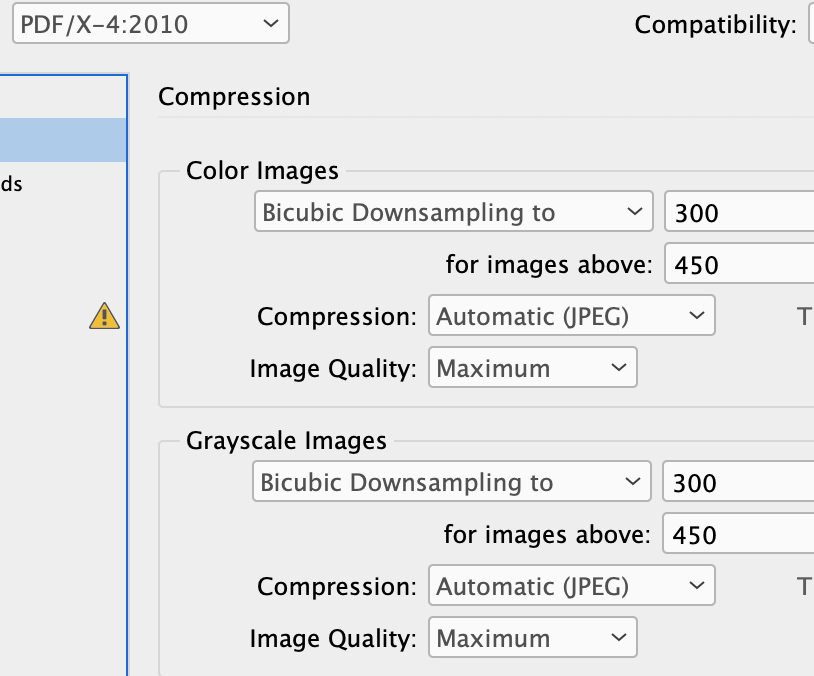814x676 pixels.
Task: Click Grayscale 'for images above' 450 field
Action: click(738, 533)
